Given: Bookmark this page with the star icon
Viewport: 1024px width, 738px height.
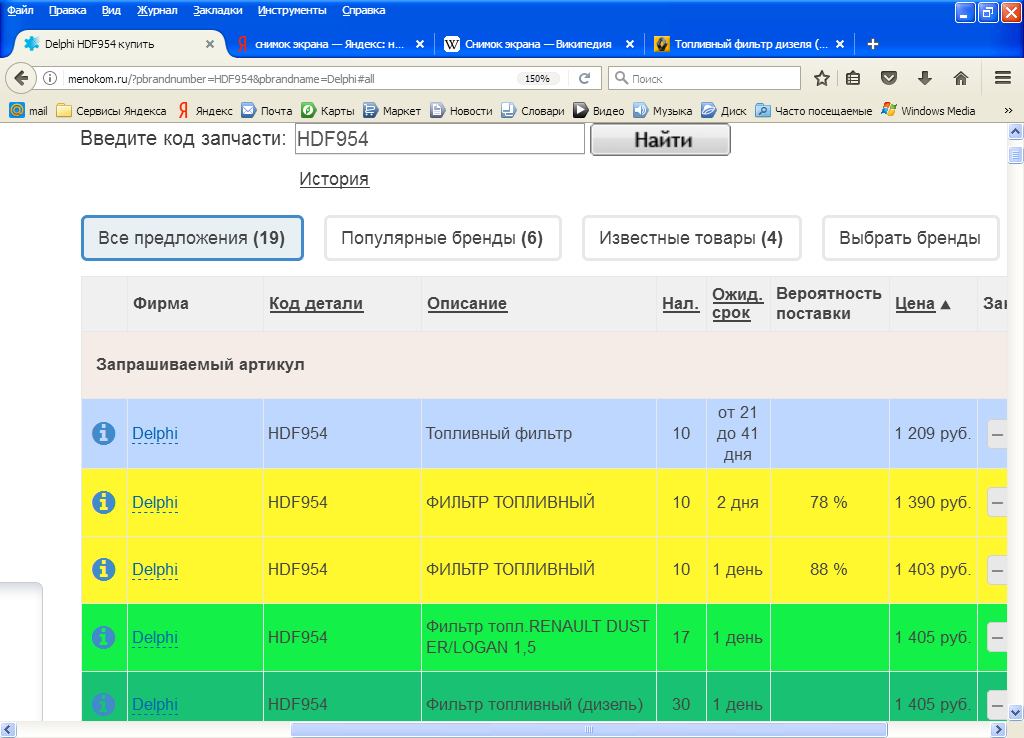Looking at the screenshot, I should [822, 78].
